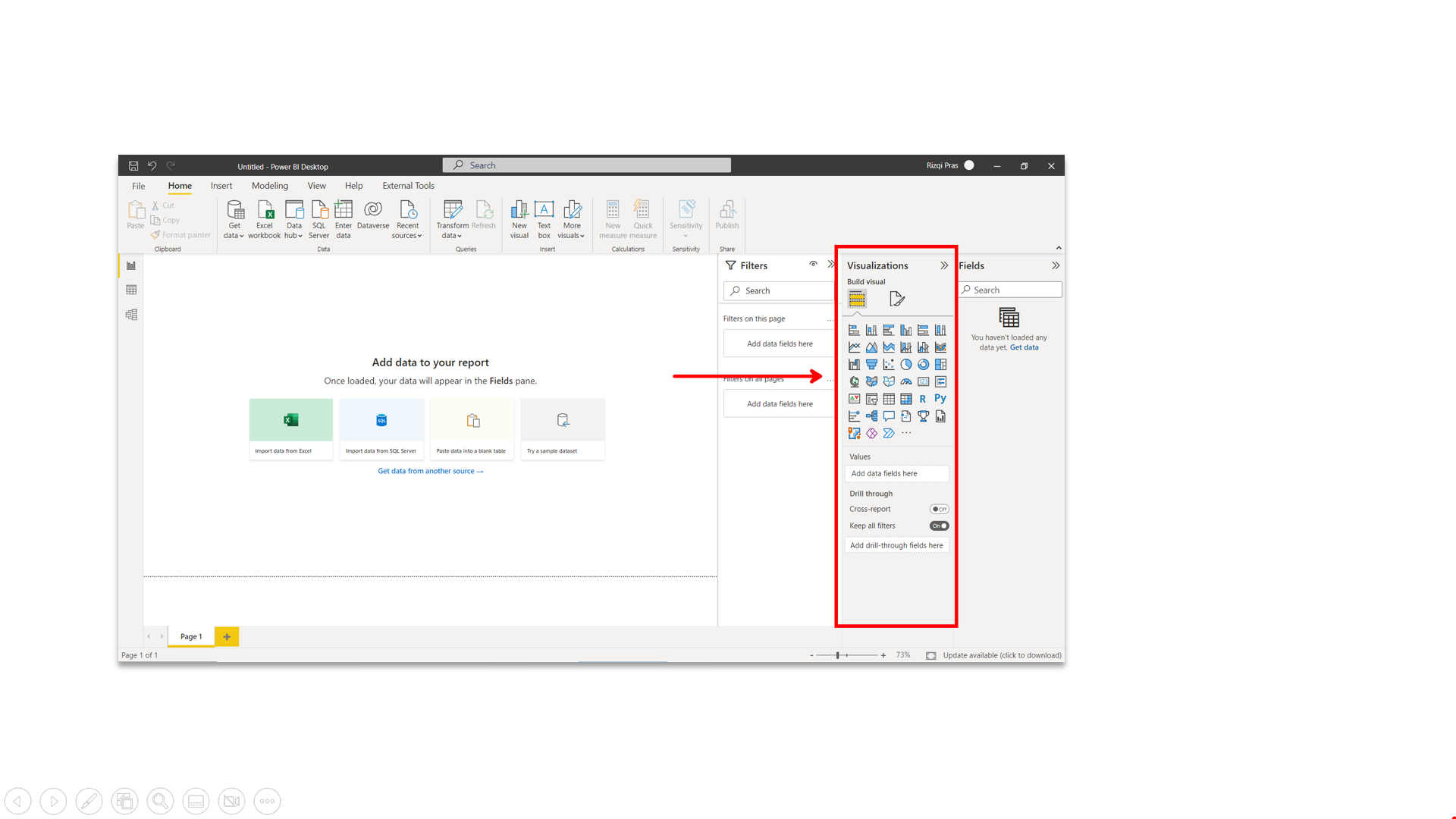Collapse the Fields pane chevron
This screenshot has height=819, width=1456.
tap(1056, 265)
